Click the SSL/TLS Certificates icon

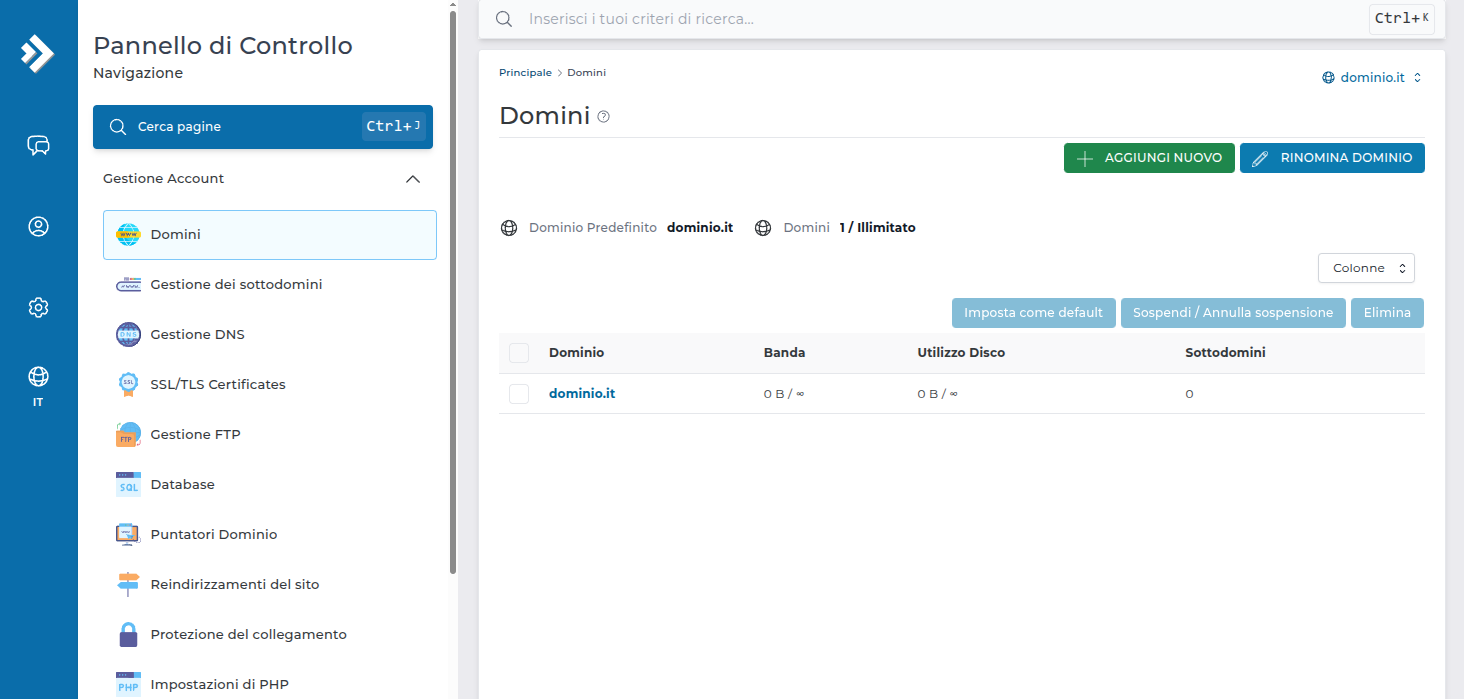click(128, 385)
